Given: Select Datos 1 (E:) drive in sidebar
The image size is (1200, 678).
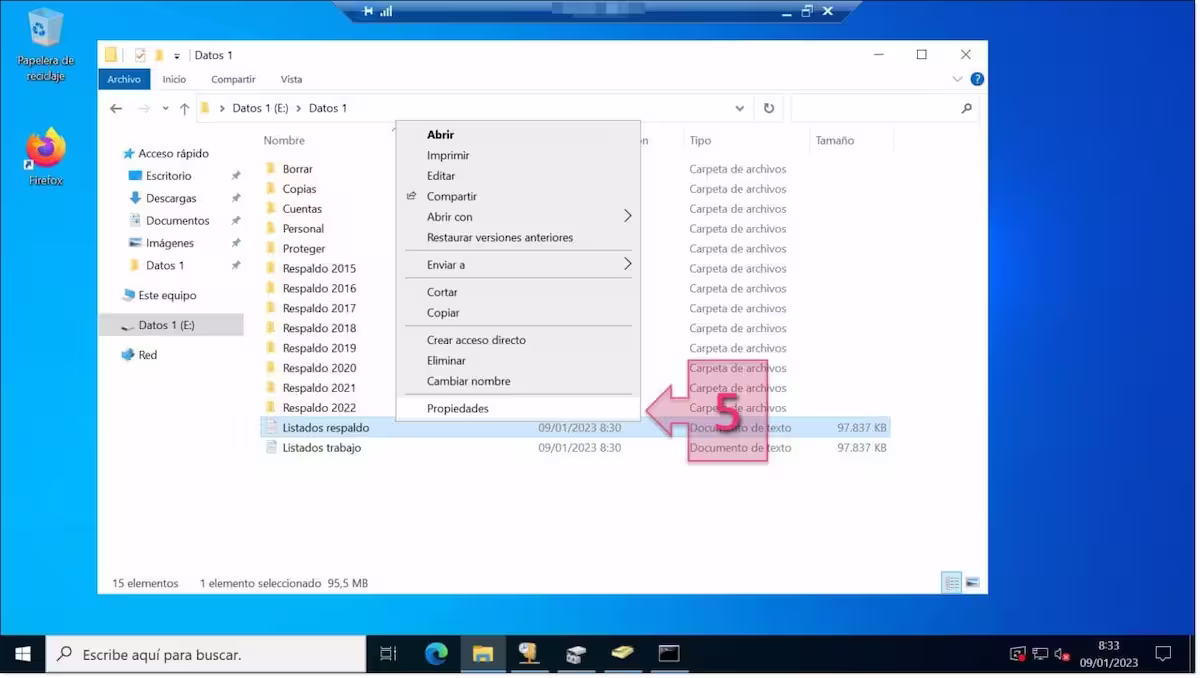Looking at the screenshot, I should (x=171, y=325).
